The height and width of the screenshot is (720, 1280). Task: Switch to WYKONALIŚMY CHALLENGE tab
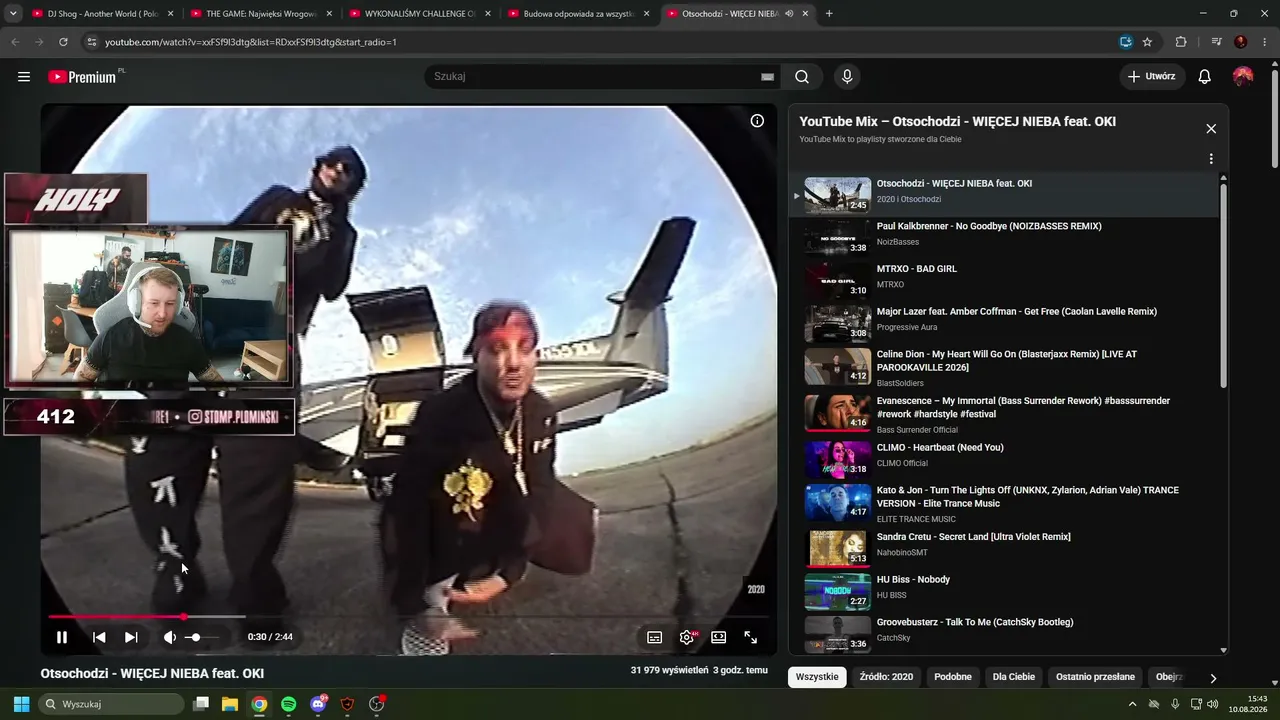tap(420, 14)
